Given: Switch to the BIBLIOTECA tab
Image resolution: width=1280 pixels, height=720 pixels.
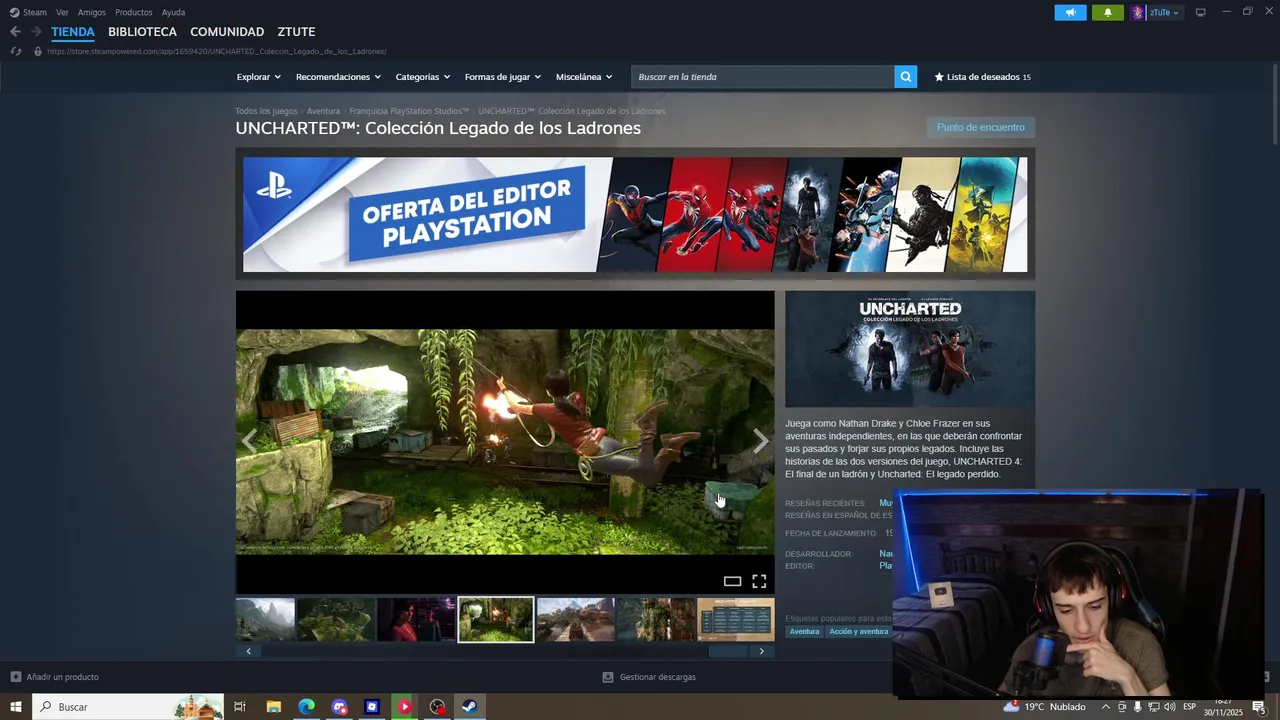Looking at the screenshot, I should coord(142,32).
